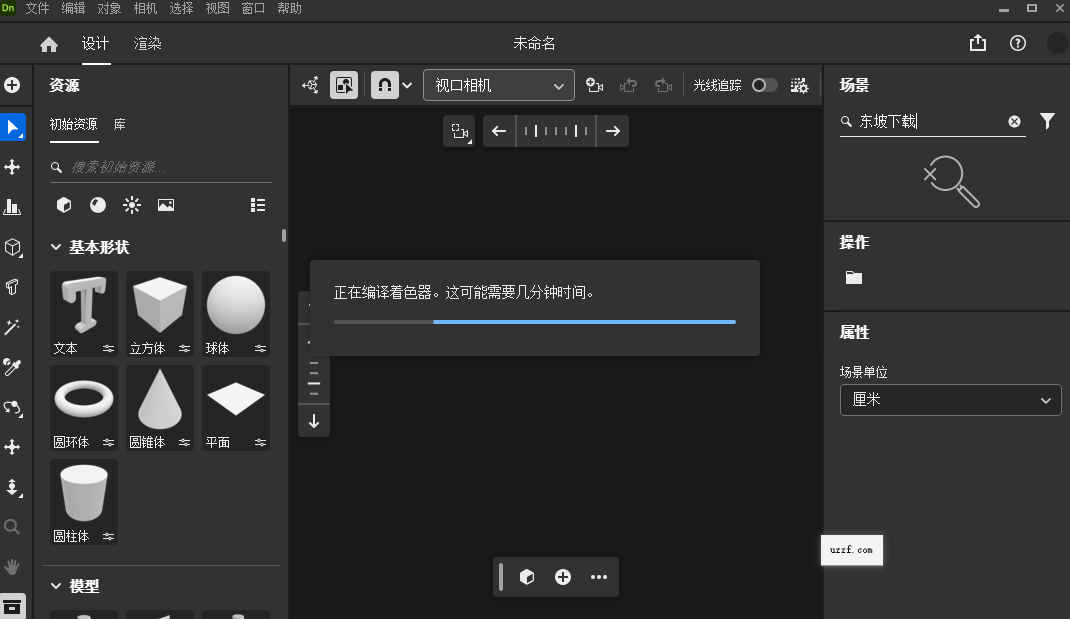Screen dimensions: 1070x619
Task: Click the starter assets search field
Action: [160, 167]
